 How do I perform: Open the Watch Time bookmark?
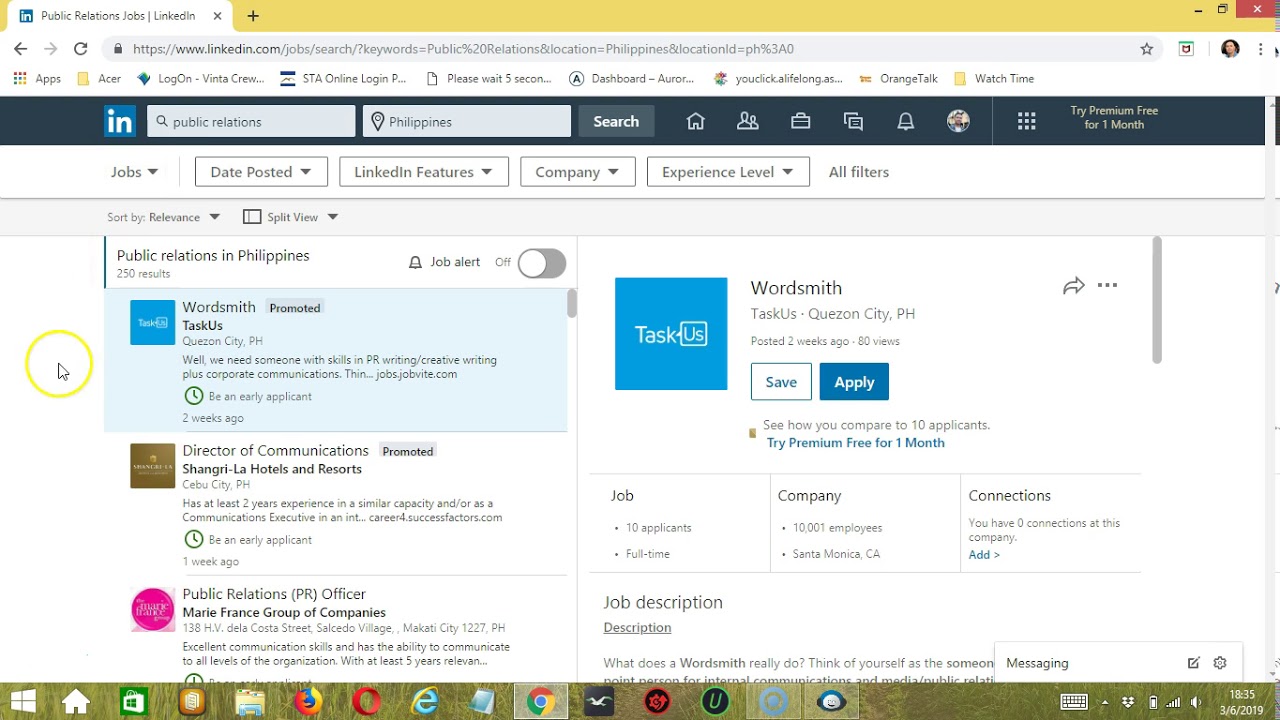[x=994, y=78]
